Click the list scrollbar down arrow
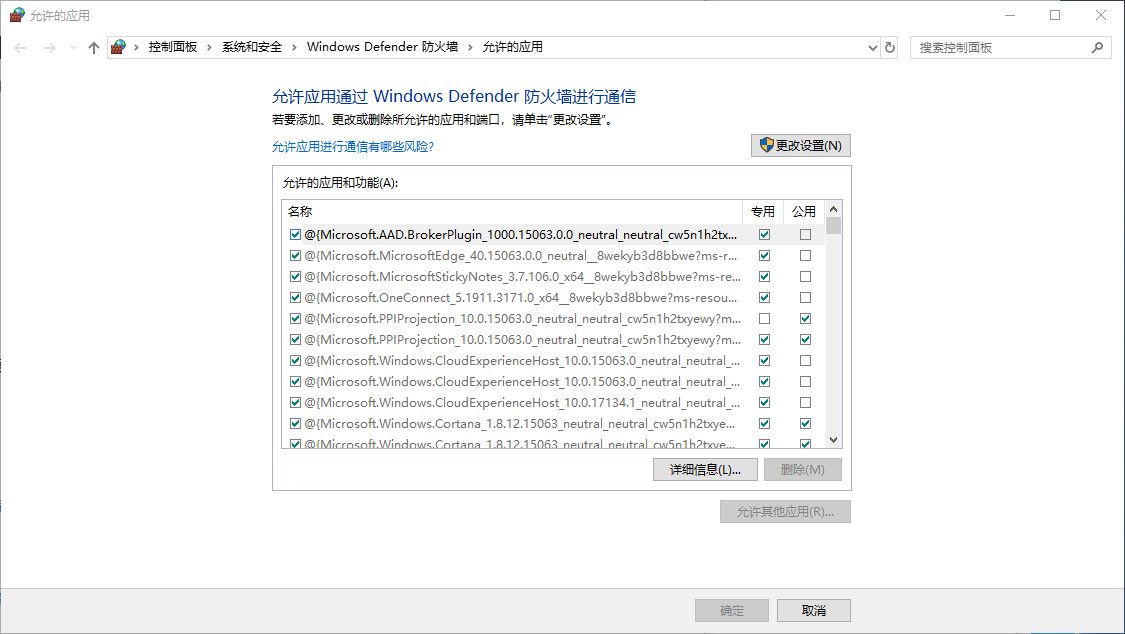 (x=833, y=440)
